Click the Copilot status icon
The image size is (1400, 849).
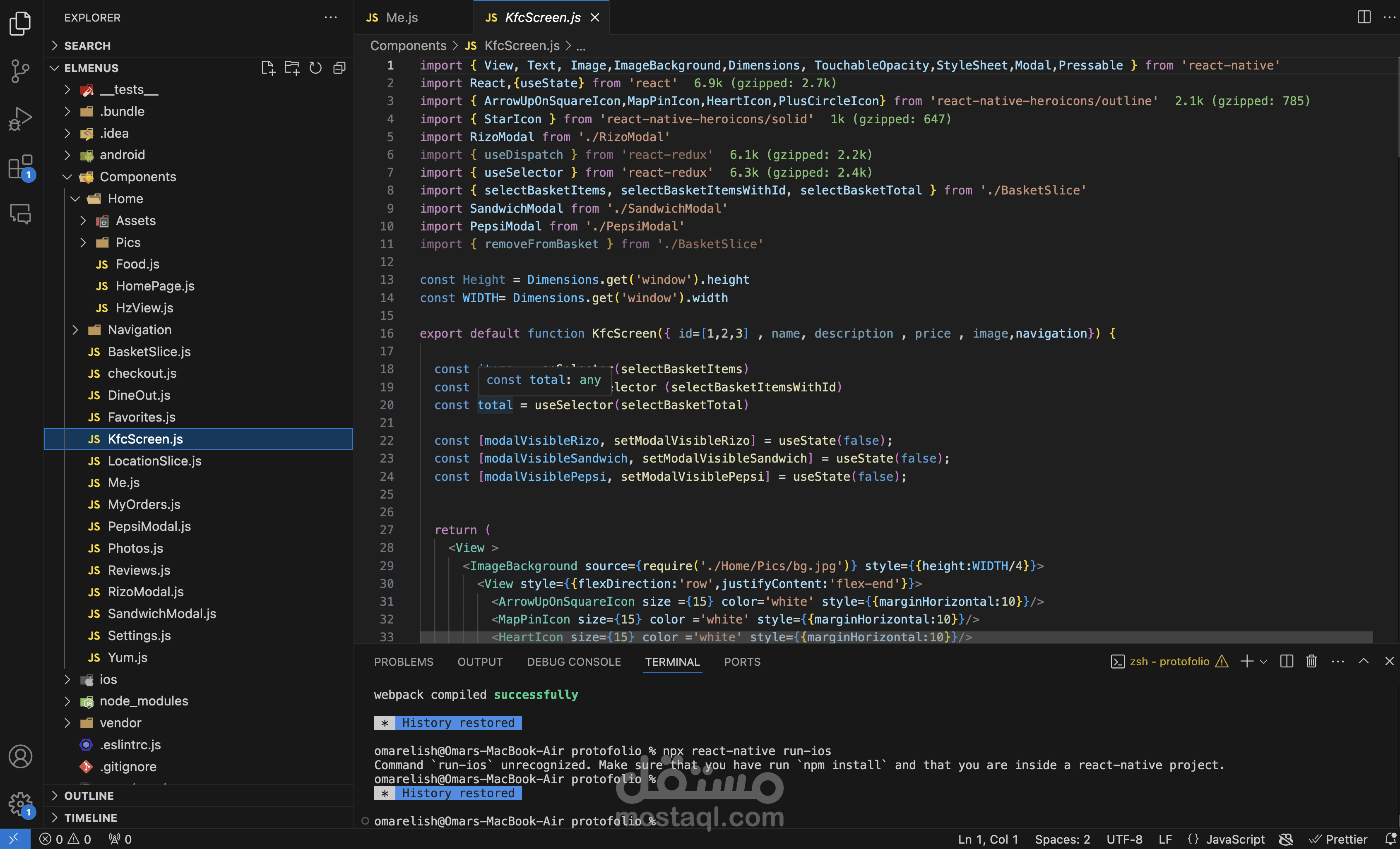pyautogui.click(x=1286, y=839)
